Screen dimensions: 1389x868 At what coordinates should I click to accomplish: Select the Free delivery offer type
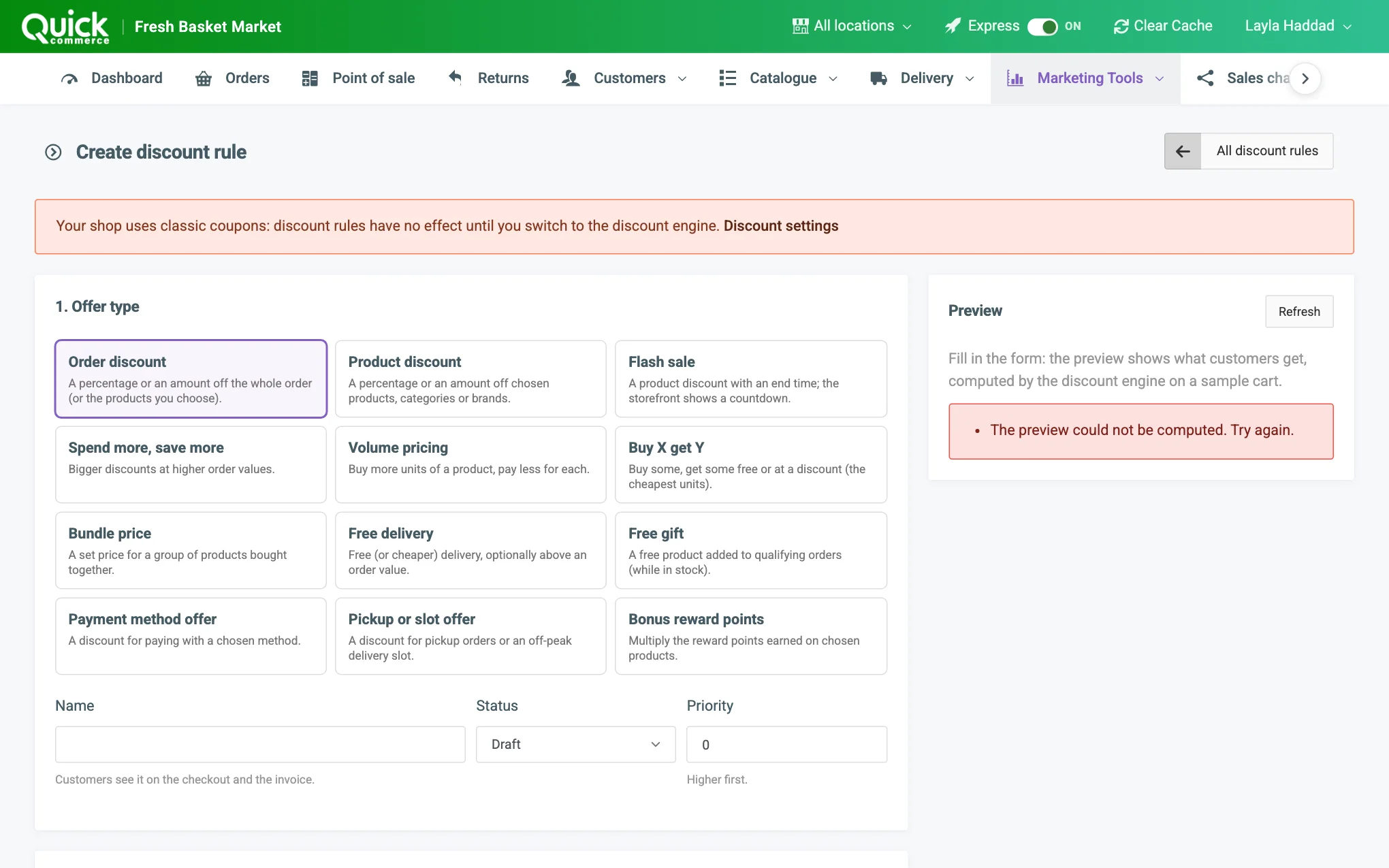click(x=470, y=550)
